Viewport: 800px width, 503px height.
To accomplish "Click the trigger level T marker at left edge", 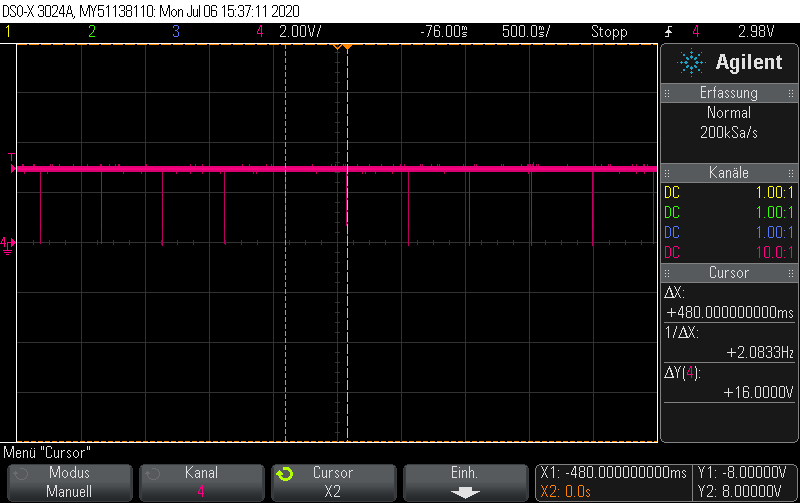I will click(12, 163).
